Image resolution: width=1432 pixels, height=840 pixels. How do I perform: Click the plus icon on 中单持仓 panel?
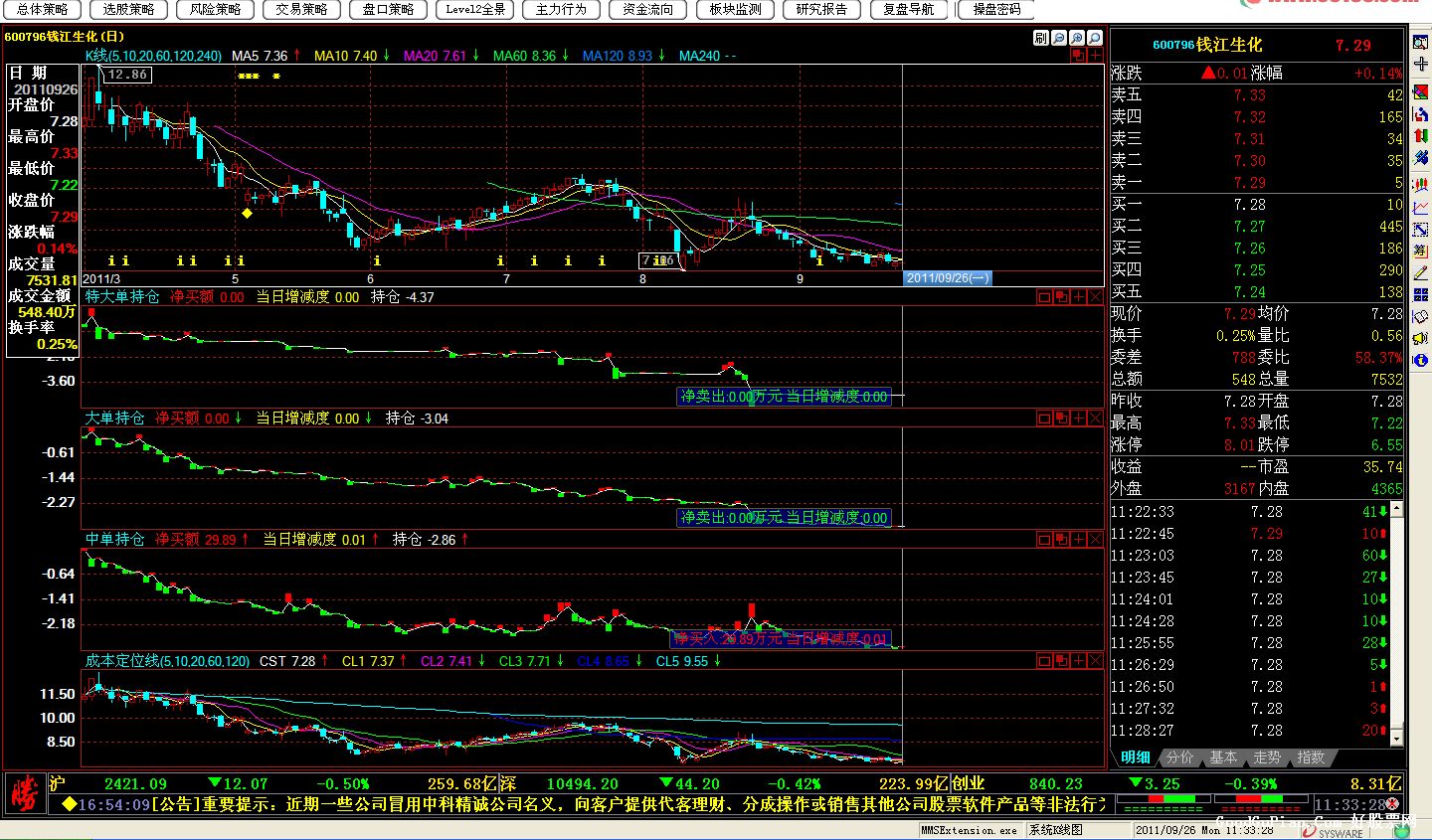point(1078,540)
